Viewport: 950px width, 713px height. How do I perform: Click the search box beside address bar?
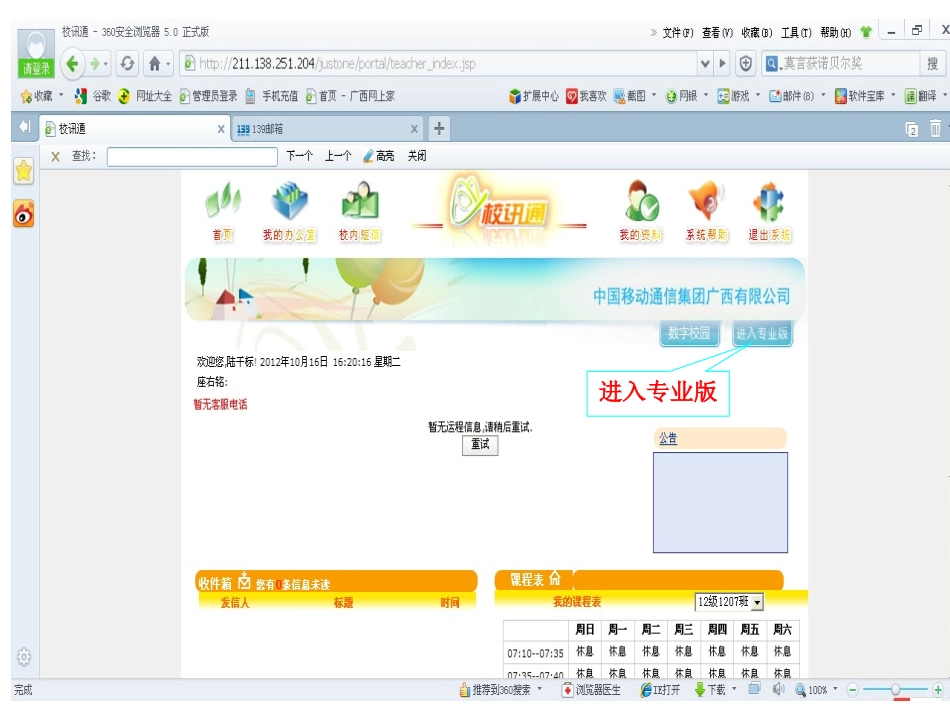(x=841, y=64)
